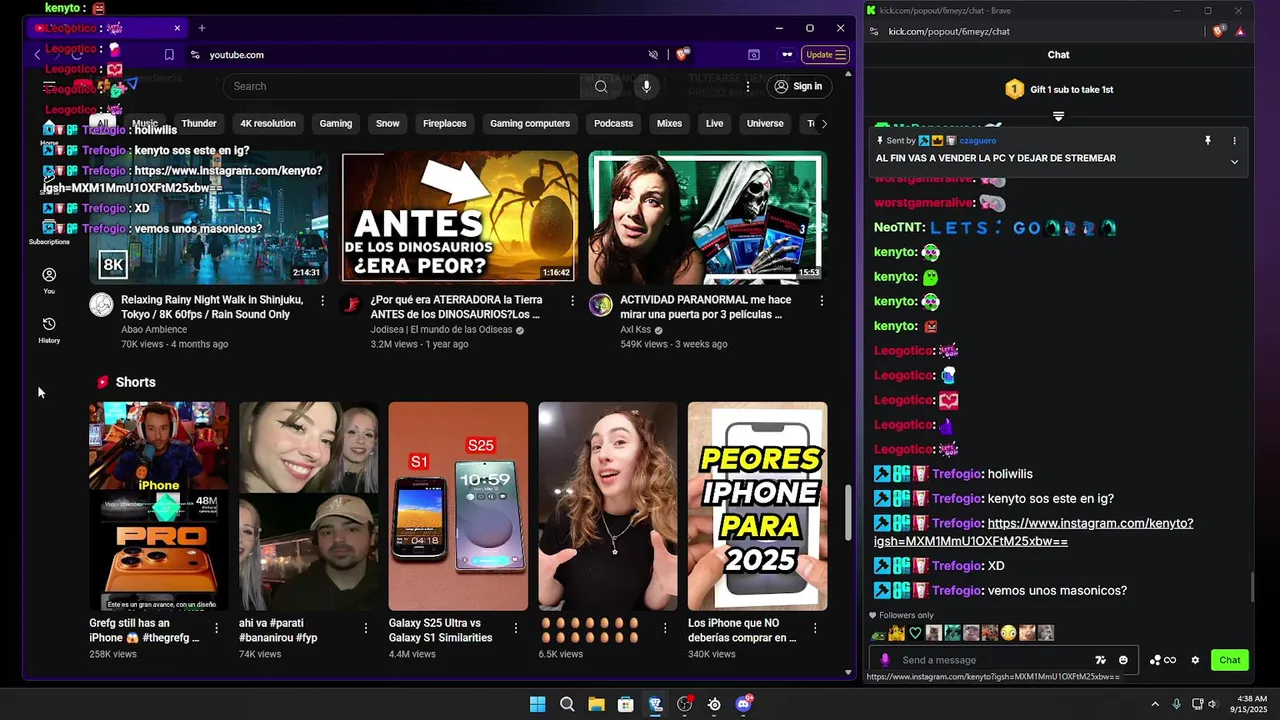Select the Gaming computers chip
The width and height of the screenshot is (1280, 720).
point(530,124)
